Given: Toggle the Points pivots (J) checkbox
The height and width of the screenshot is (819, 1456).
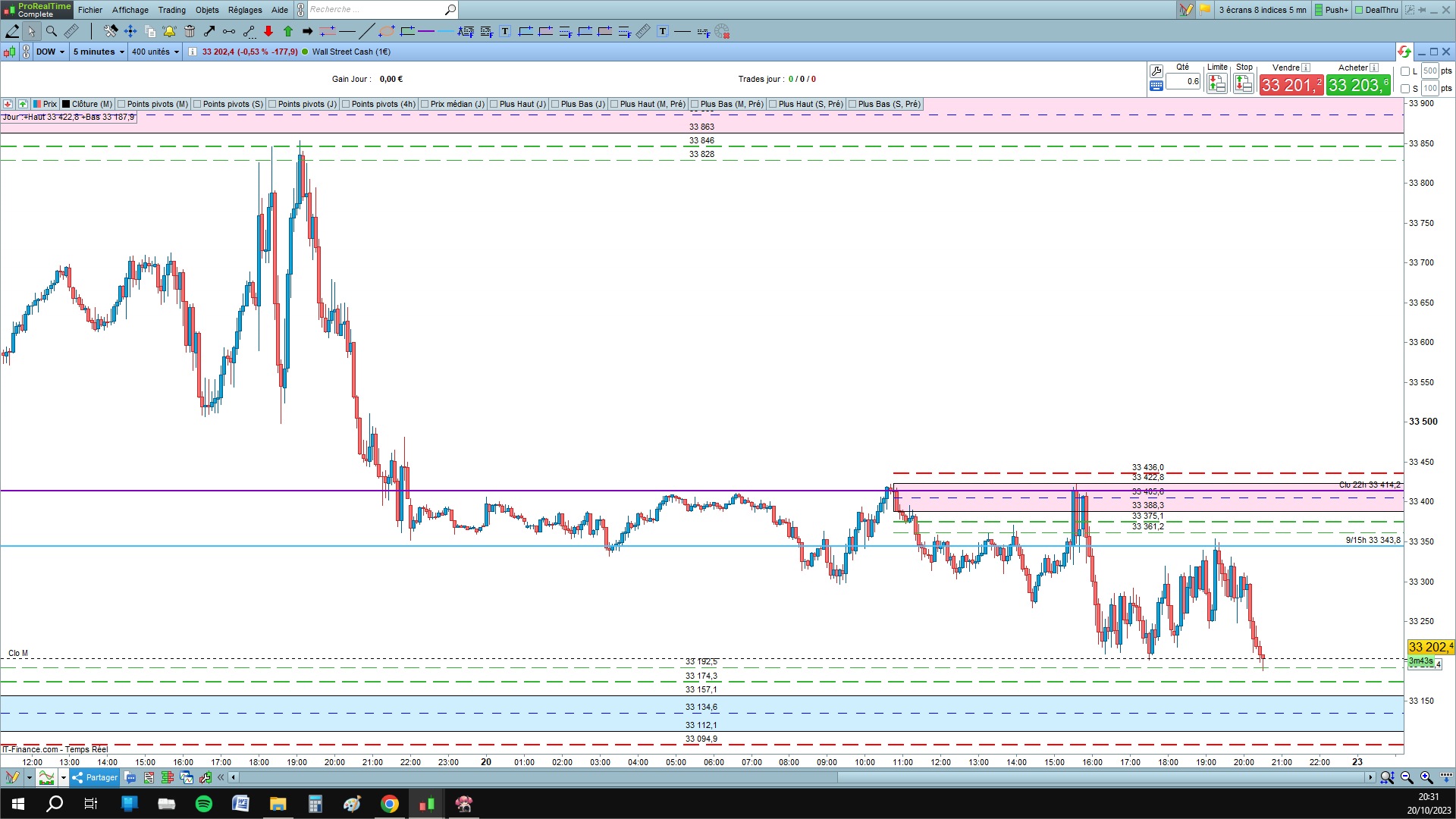Looking at the screenshot, I should click(272, 104).
